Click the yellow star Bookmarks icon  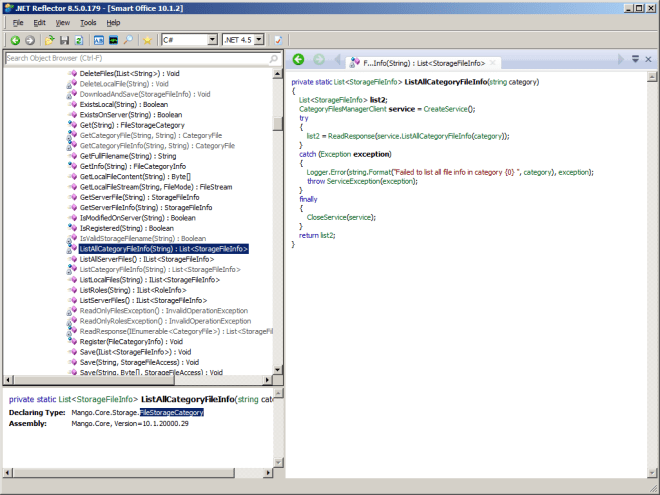click(x=147, y=40)
